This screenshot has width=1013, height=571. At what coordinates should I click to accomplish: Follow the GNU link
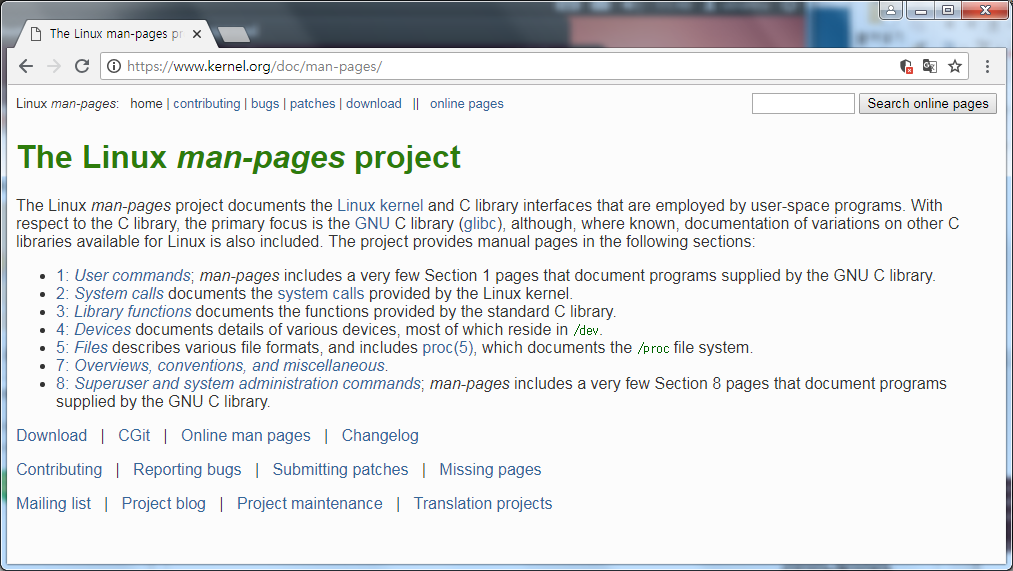[372, 223]
